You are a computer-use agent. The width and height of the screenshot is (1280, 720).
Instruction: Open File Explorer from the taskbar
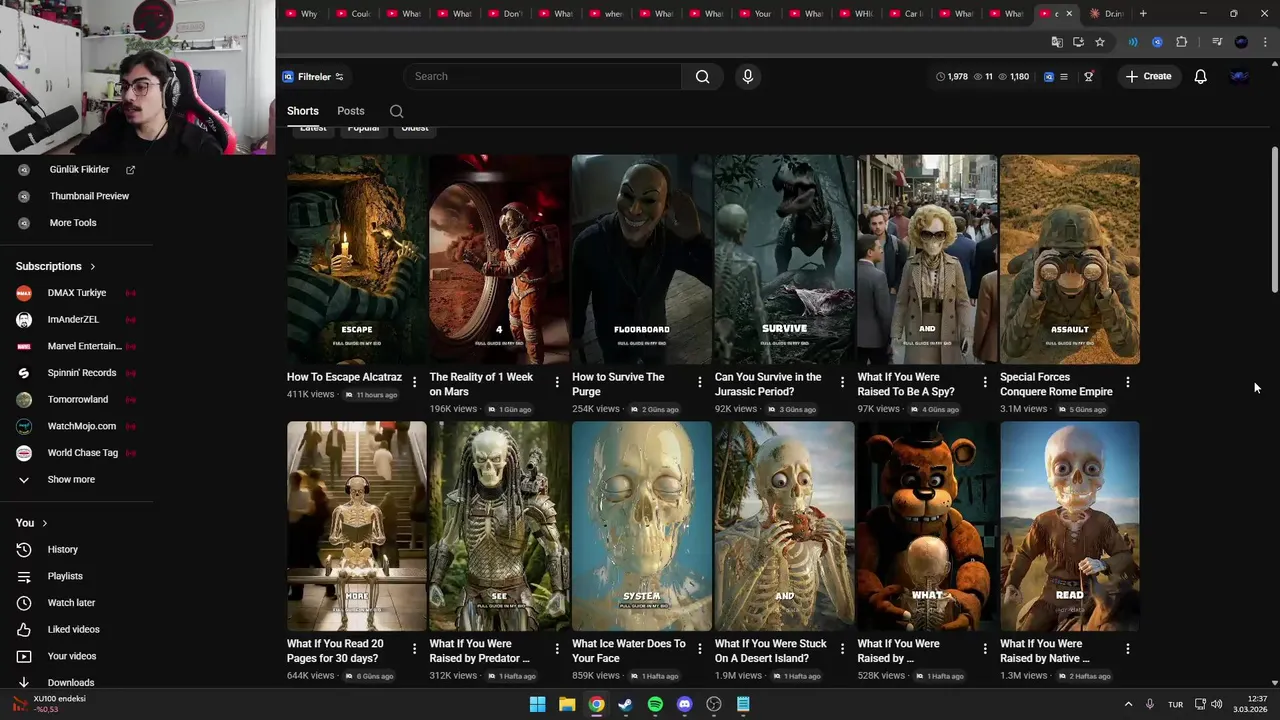pos(567,704)
